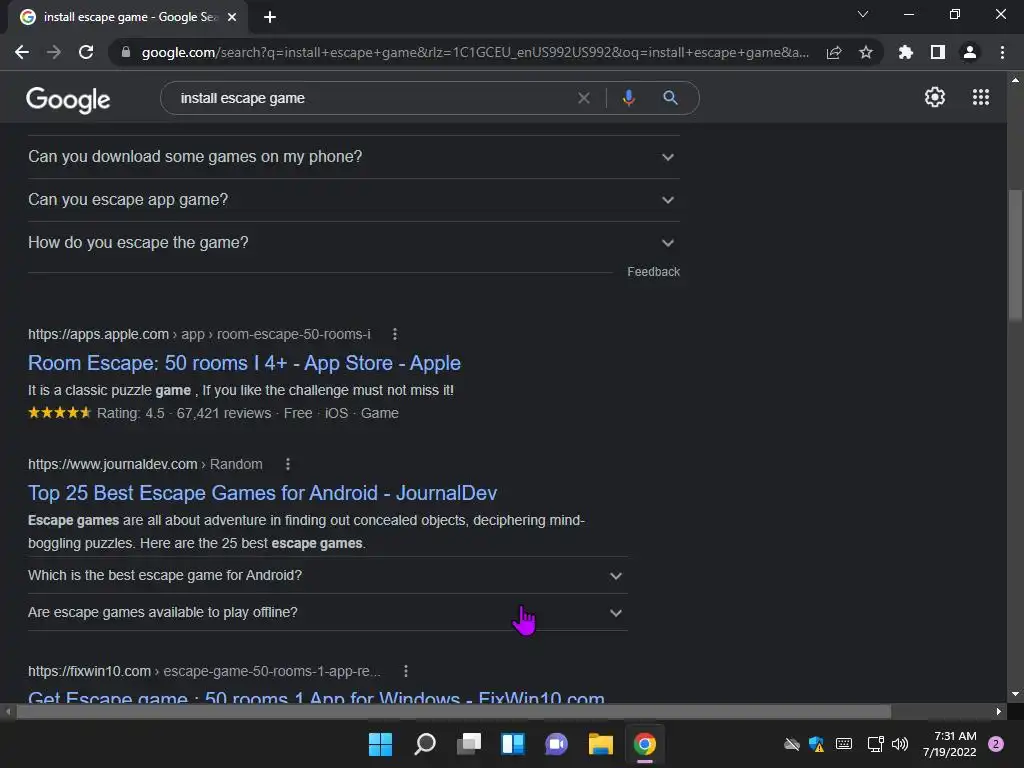Click the browser forward arrow
This screenshot has height=768, width=1024.
pos(54,52)
